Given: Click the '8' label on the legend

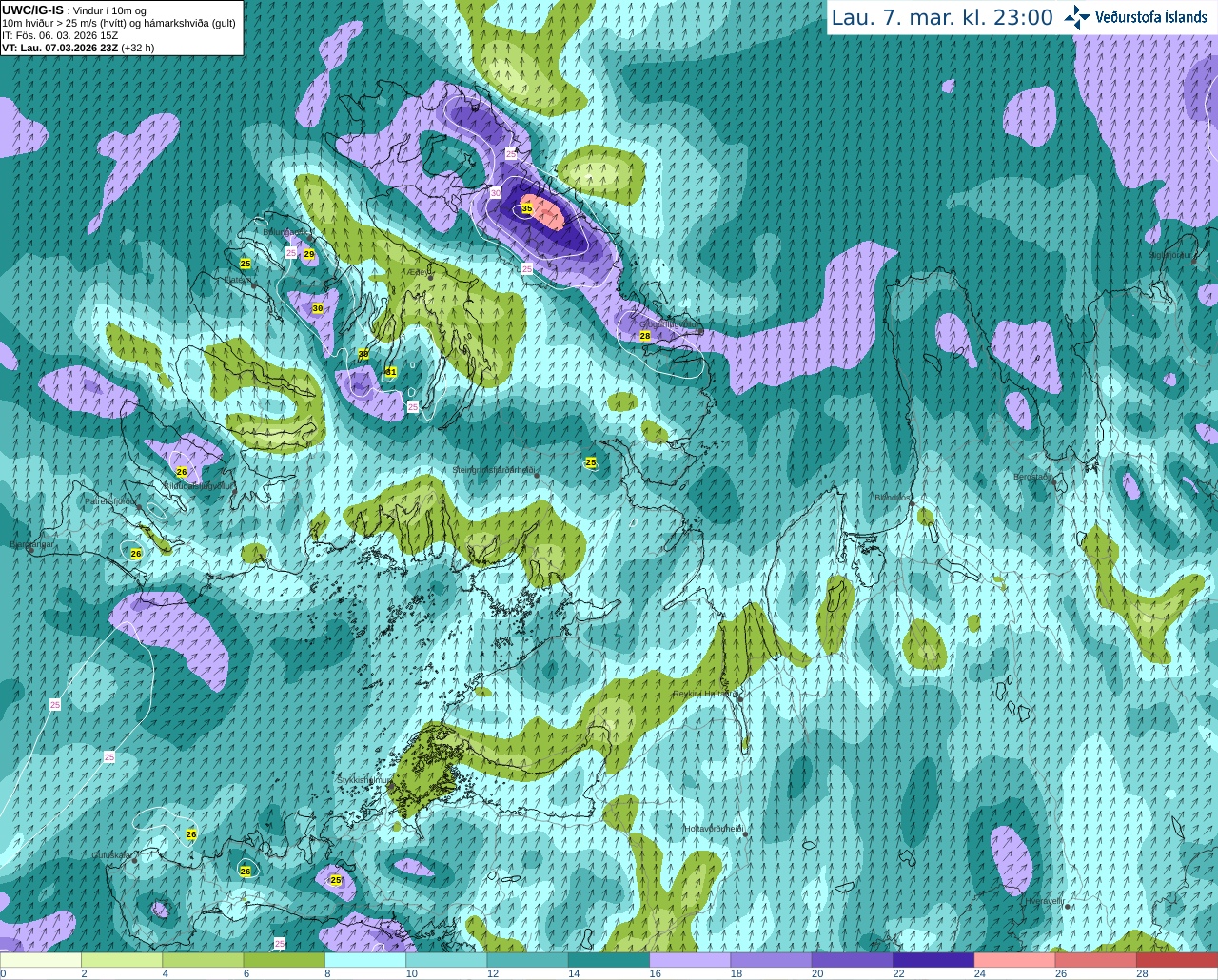Looking at the screenshot, I should tap(328, 973).
